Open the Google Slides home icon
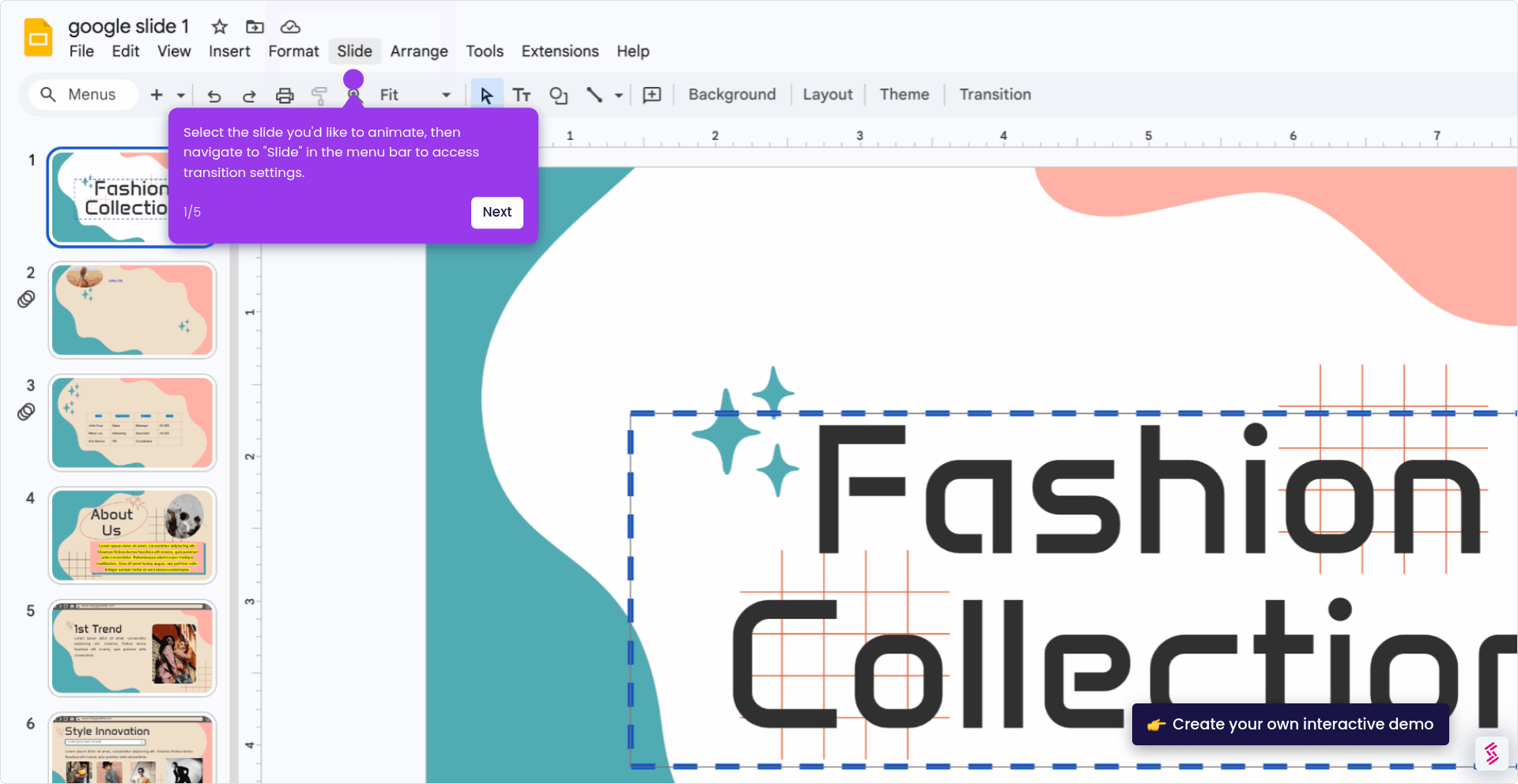 click(38, 38)
